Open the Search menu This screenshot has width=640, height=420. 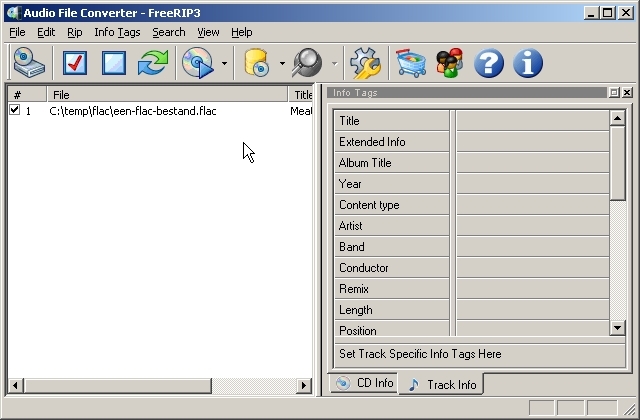(169, 32)
